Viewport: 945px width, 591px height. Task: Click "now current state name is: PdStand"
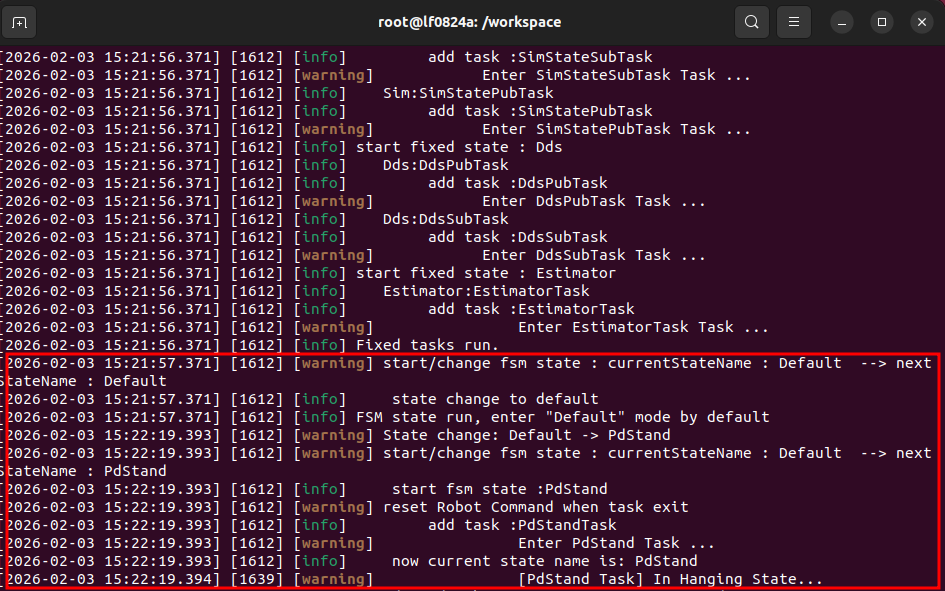click(x=544, y=561)
